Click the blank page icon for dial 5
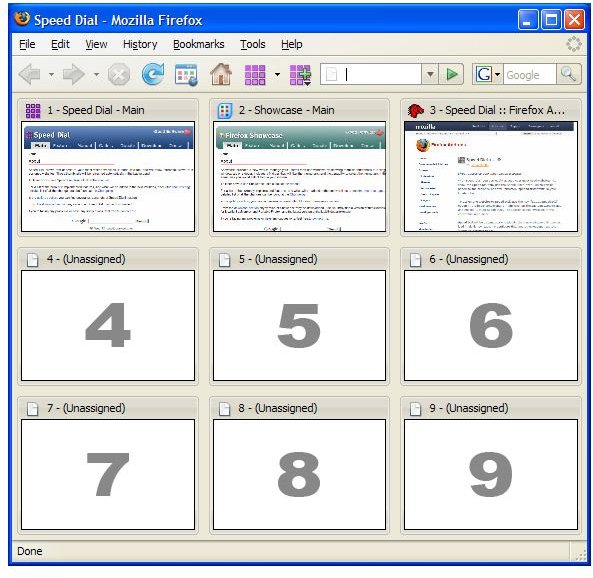 (x=224, y=260)
